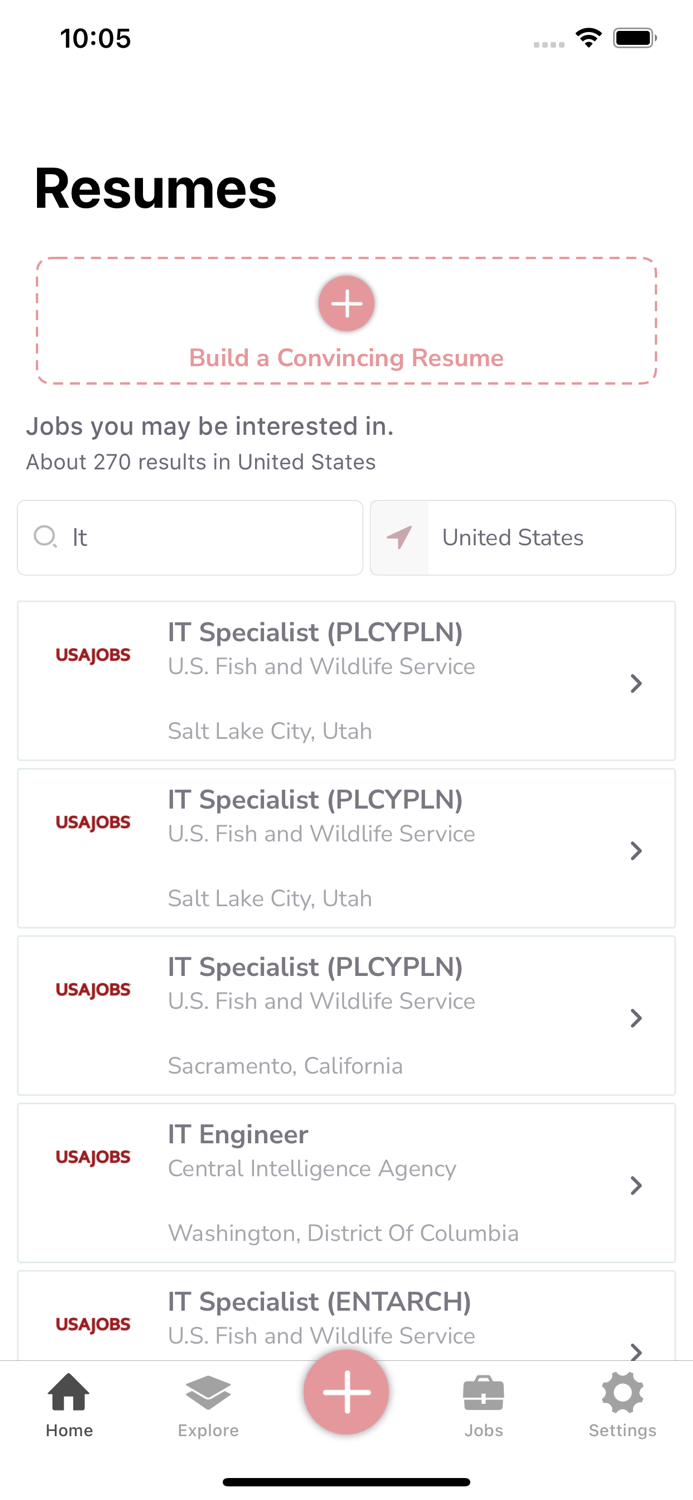Tap the United States location field

512,537
